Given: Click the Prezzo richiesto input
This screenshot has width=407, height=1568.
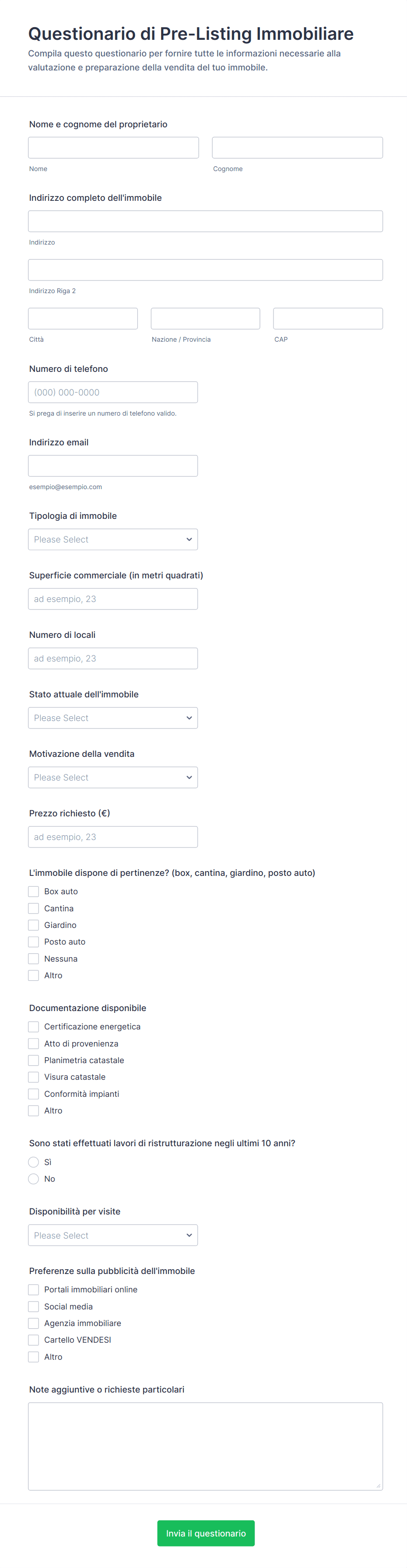Looking at the screenshot, I should (x=113, y=837).
